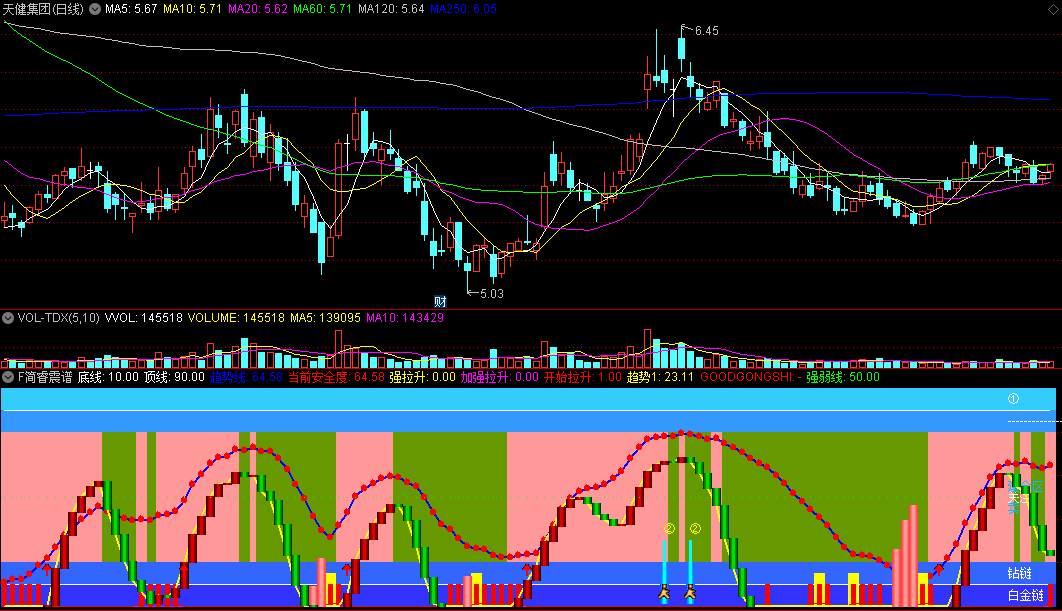Open the F简睿震谱 indicator dropdown chevron

[x=8, y=377]
